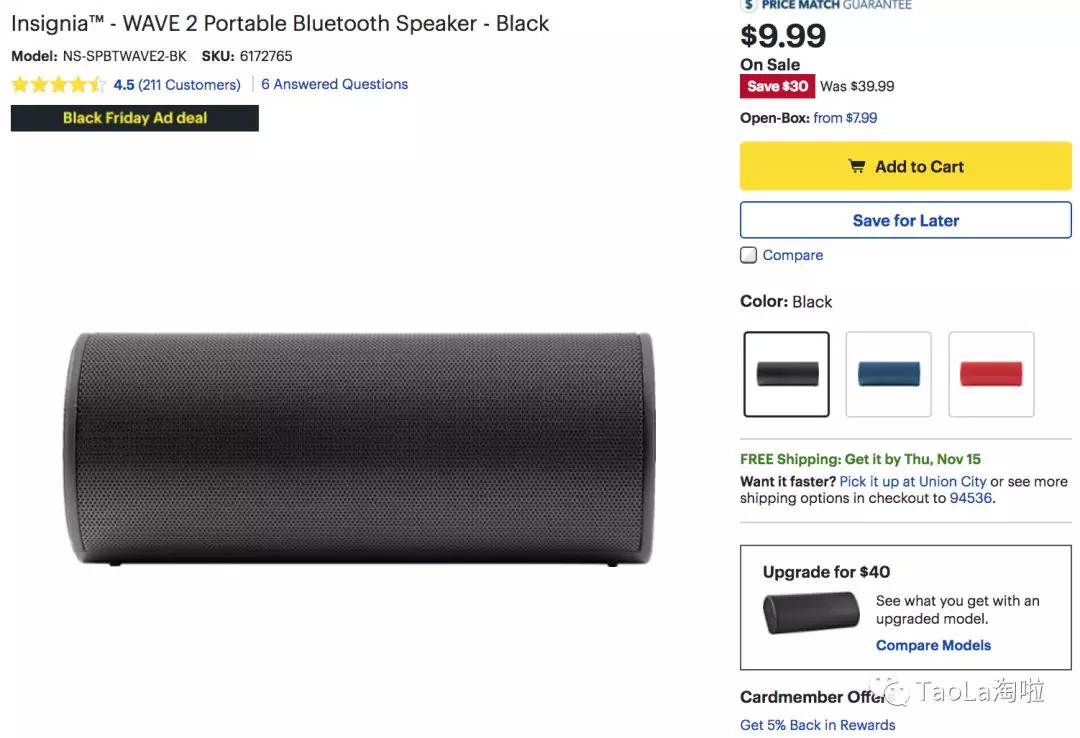This screenshot has height=738, width=1080.
Task: Click the Save $30 badge
Action: (777, 86)
